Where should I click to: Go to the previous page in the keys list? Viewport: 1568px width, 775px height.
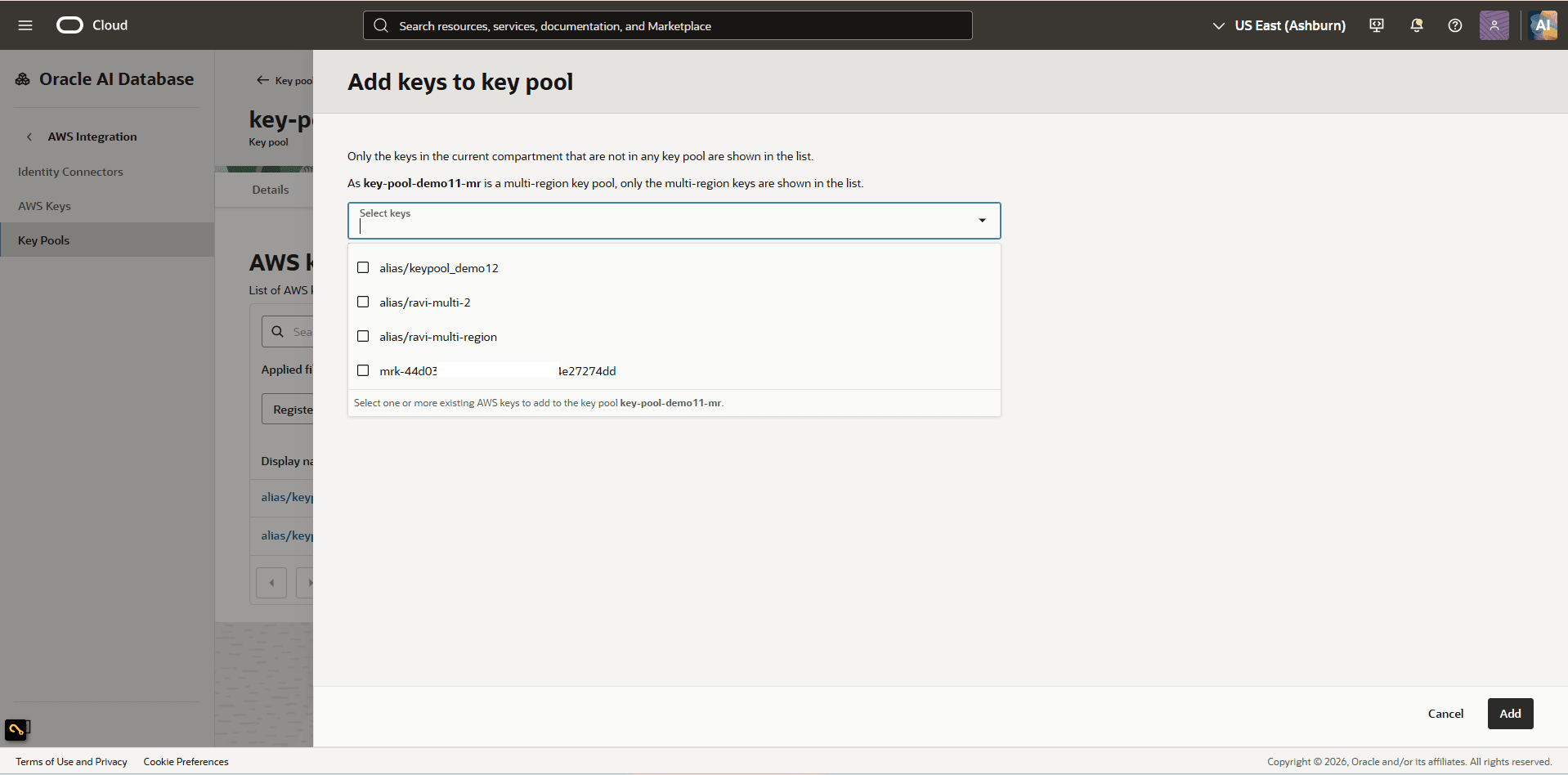click(x=271, y=583)
